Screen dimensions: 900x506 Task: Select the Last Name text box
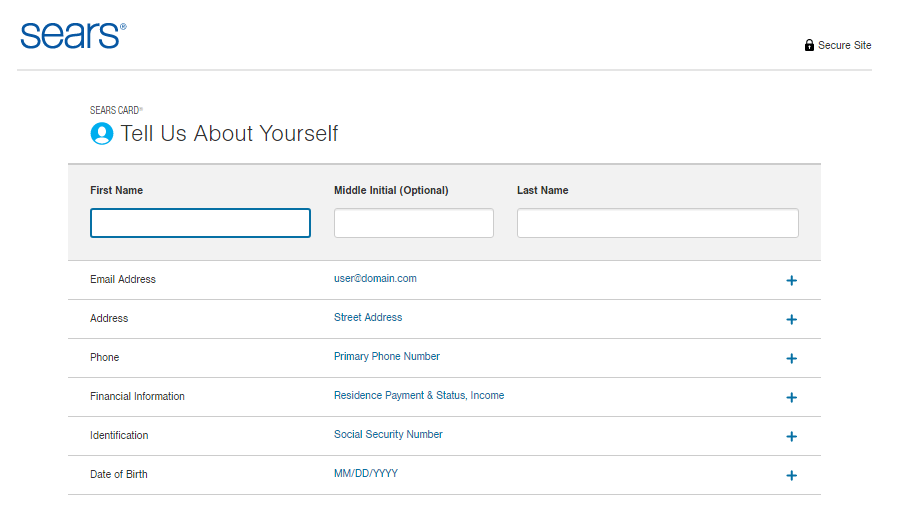658,223
